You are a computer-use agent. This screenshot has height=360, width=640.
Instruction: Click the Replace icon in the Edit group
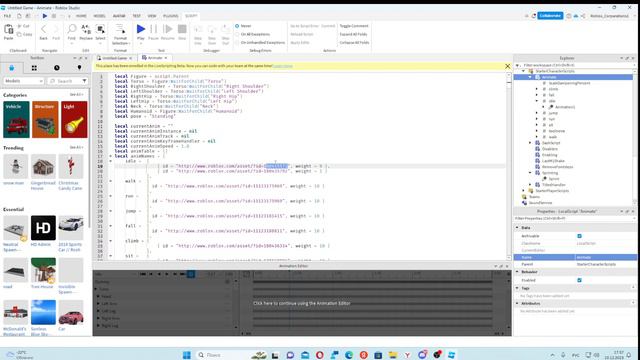[86, 29]
